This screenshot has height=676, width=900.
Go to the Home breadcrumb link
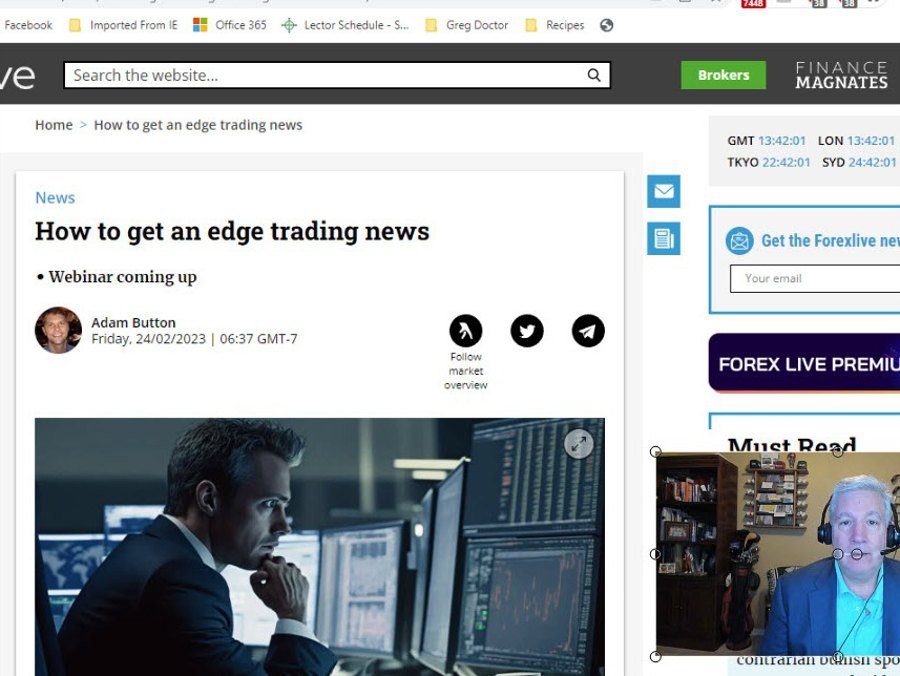tap(54, 125)
